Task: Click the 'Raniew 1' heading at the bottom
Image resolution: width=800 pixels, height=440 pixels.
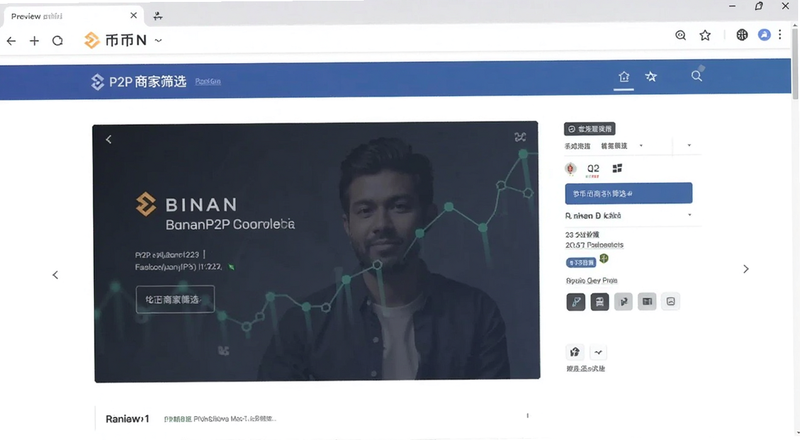Action: coord(128,419)
